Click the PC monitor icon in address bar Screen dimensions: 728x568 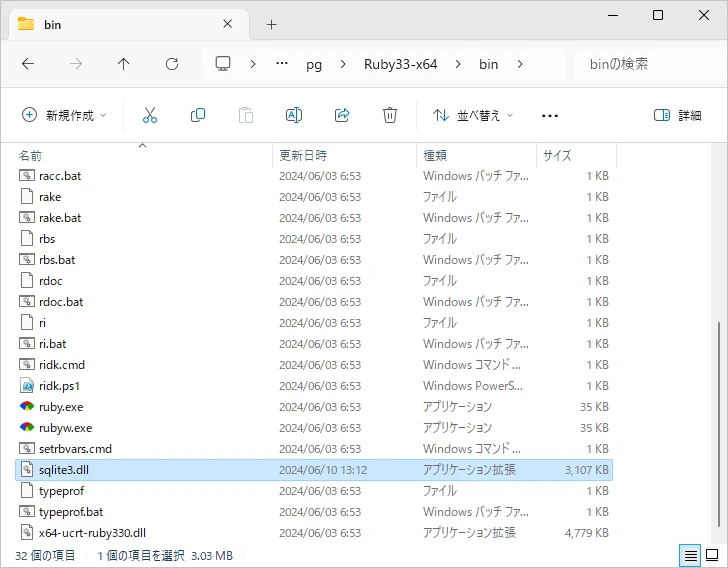click(223, 64)
